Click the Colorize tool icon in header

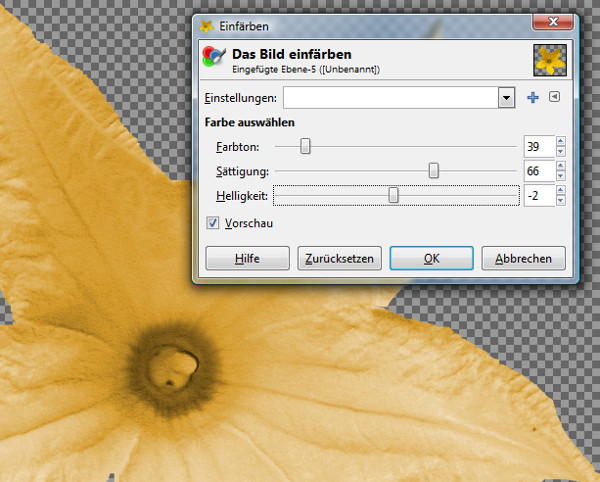click(214, 57)
